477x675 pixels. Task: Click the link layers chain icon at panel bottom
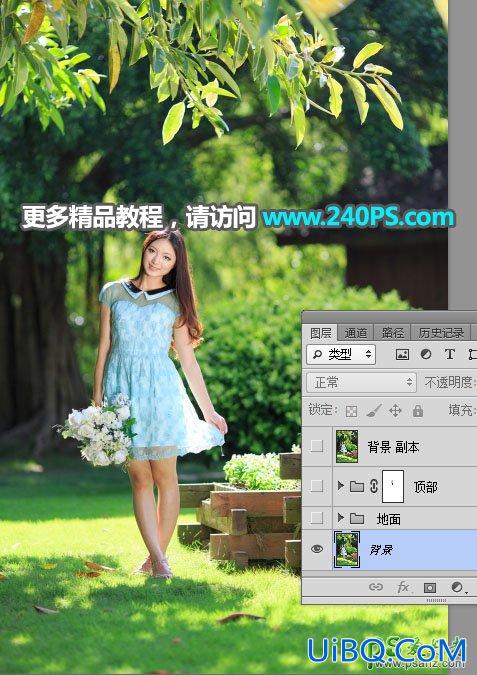(376, 587)
